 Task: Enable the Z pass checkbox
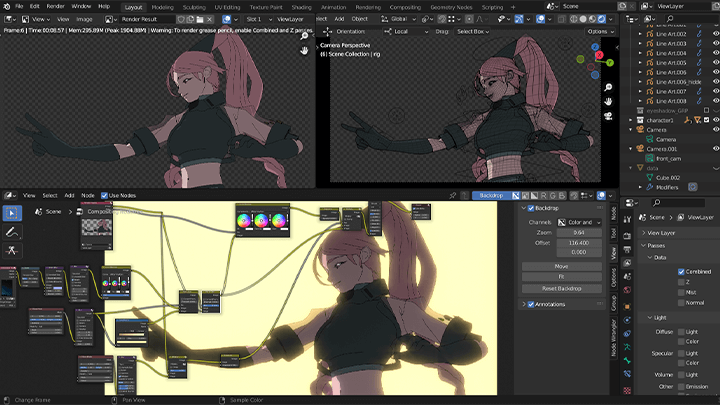point(681,282)
